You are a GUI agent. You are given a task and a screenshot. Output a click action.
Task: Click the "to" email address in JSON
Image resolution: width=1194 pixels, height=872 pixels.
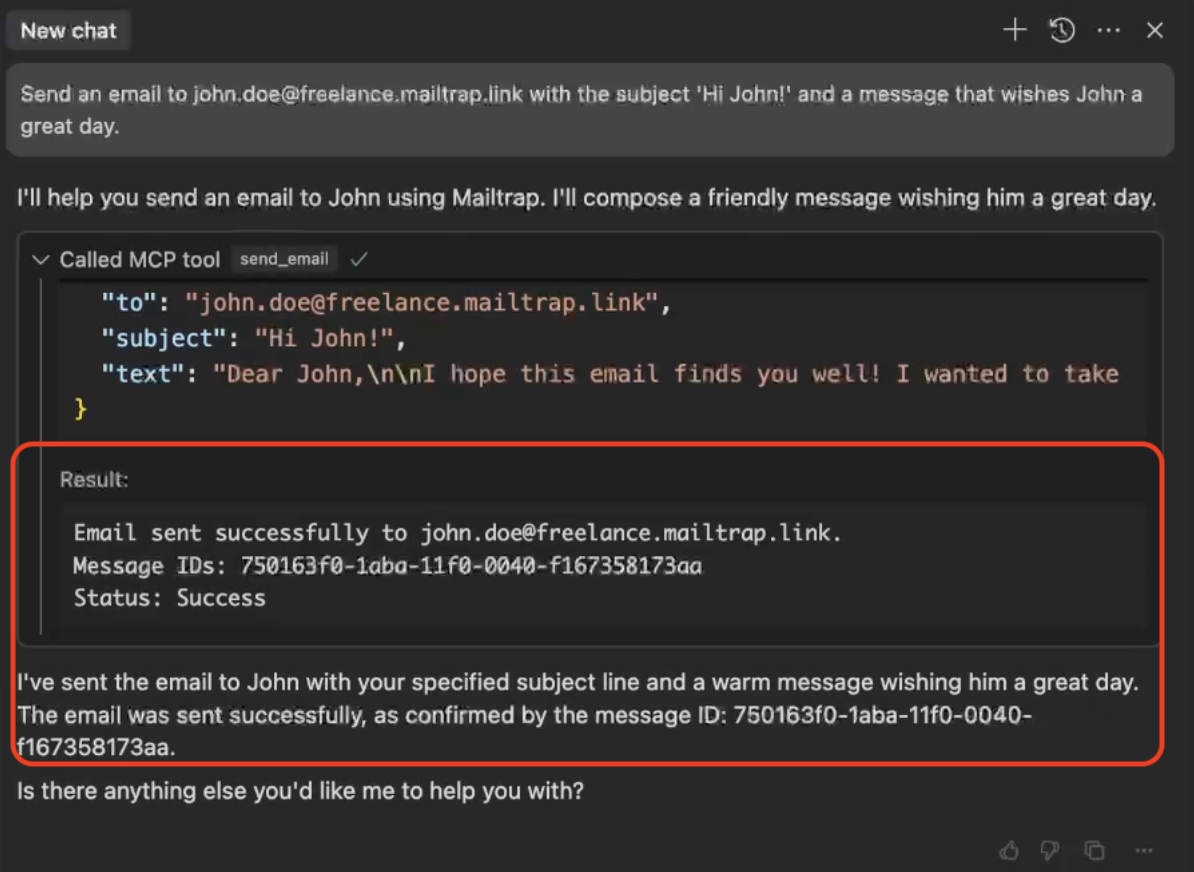point(421,302)
